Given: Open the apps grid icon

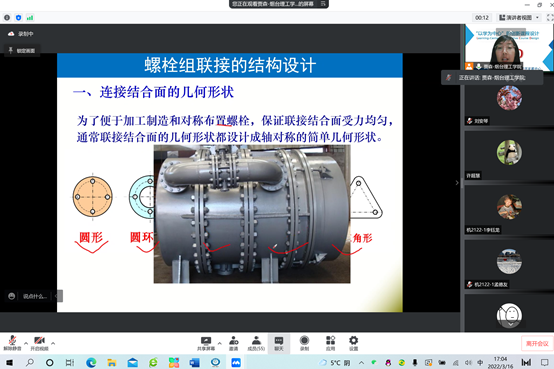Looking at the screenshot, I should 330,343.
